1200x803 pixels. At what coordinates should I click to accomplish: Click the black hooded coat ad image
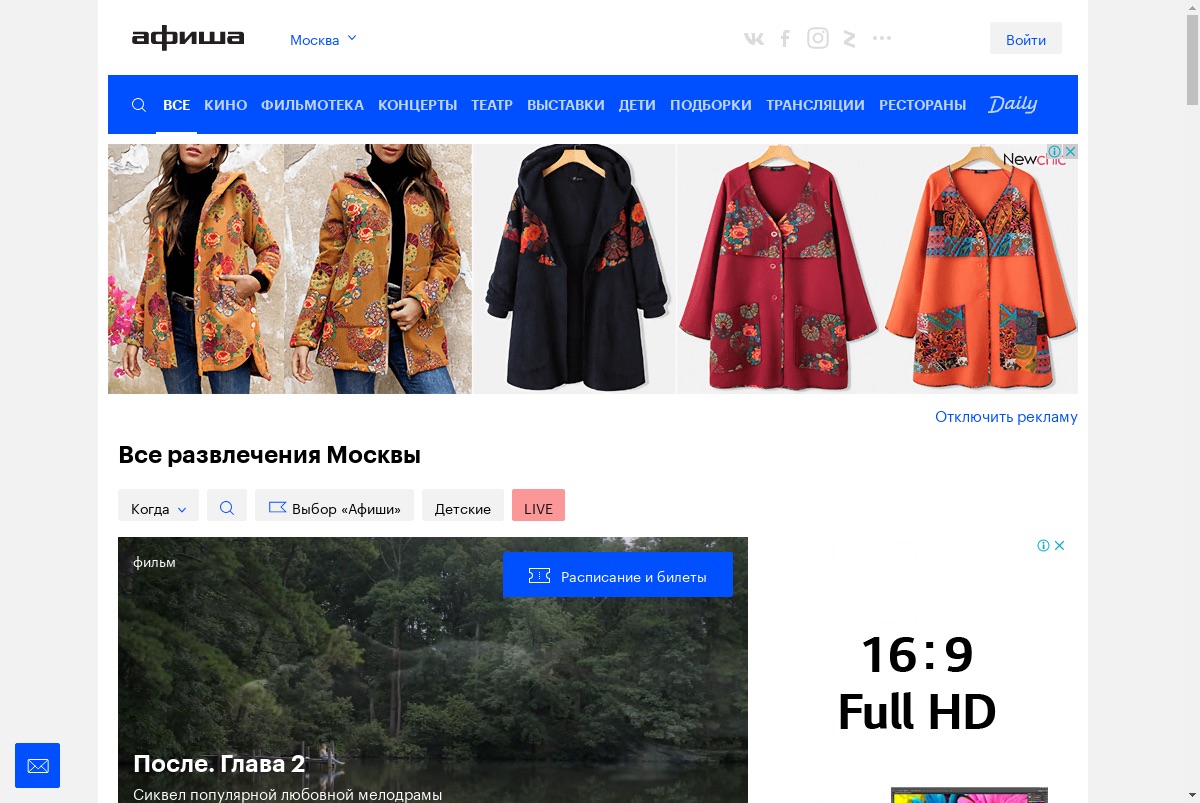click(575, 269)
